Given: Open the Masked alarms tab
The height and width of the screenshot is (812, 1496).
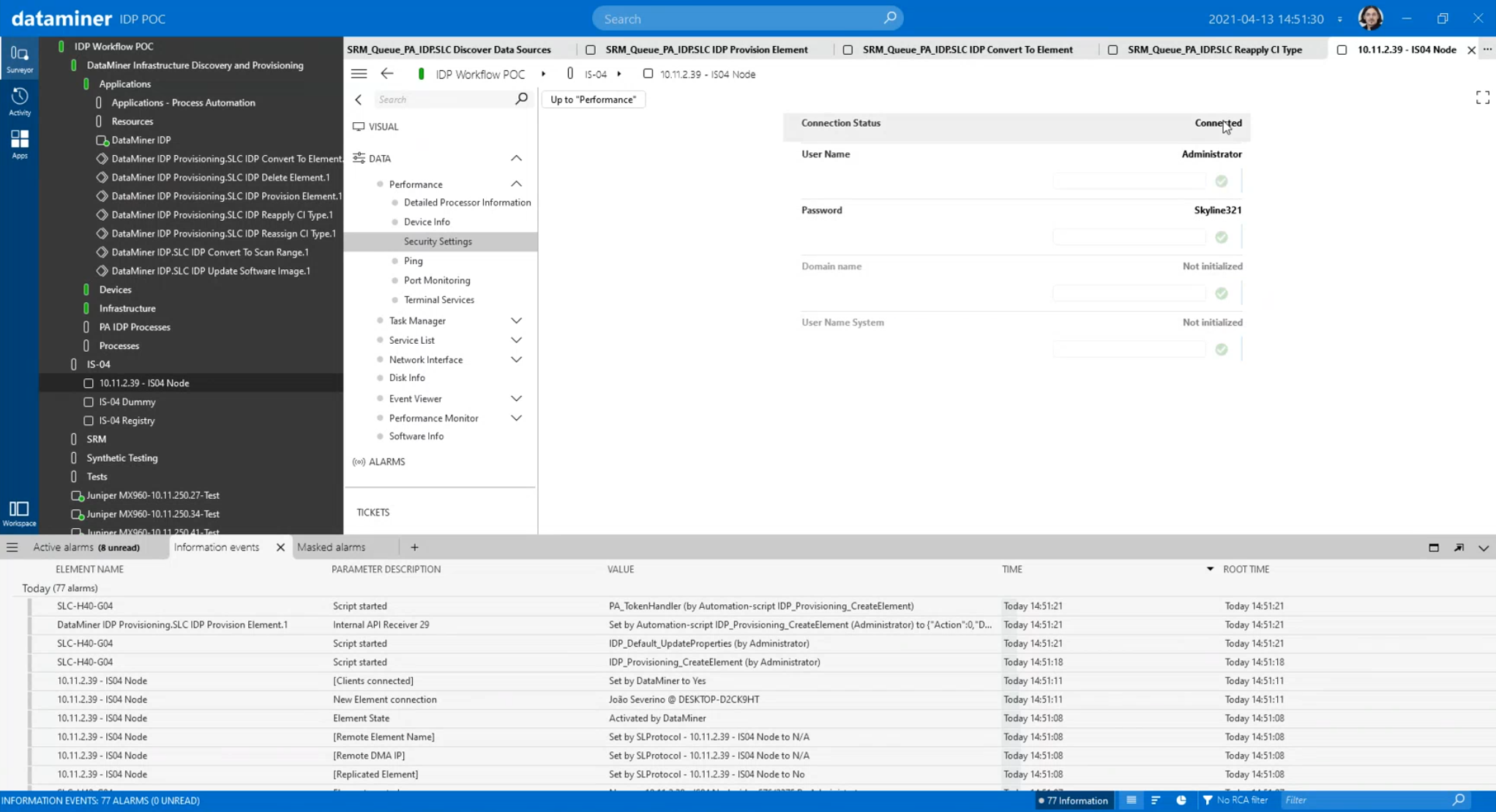Looking at the screenshot, I should [x=331, y=547].
